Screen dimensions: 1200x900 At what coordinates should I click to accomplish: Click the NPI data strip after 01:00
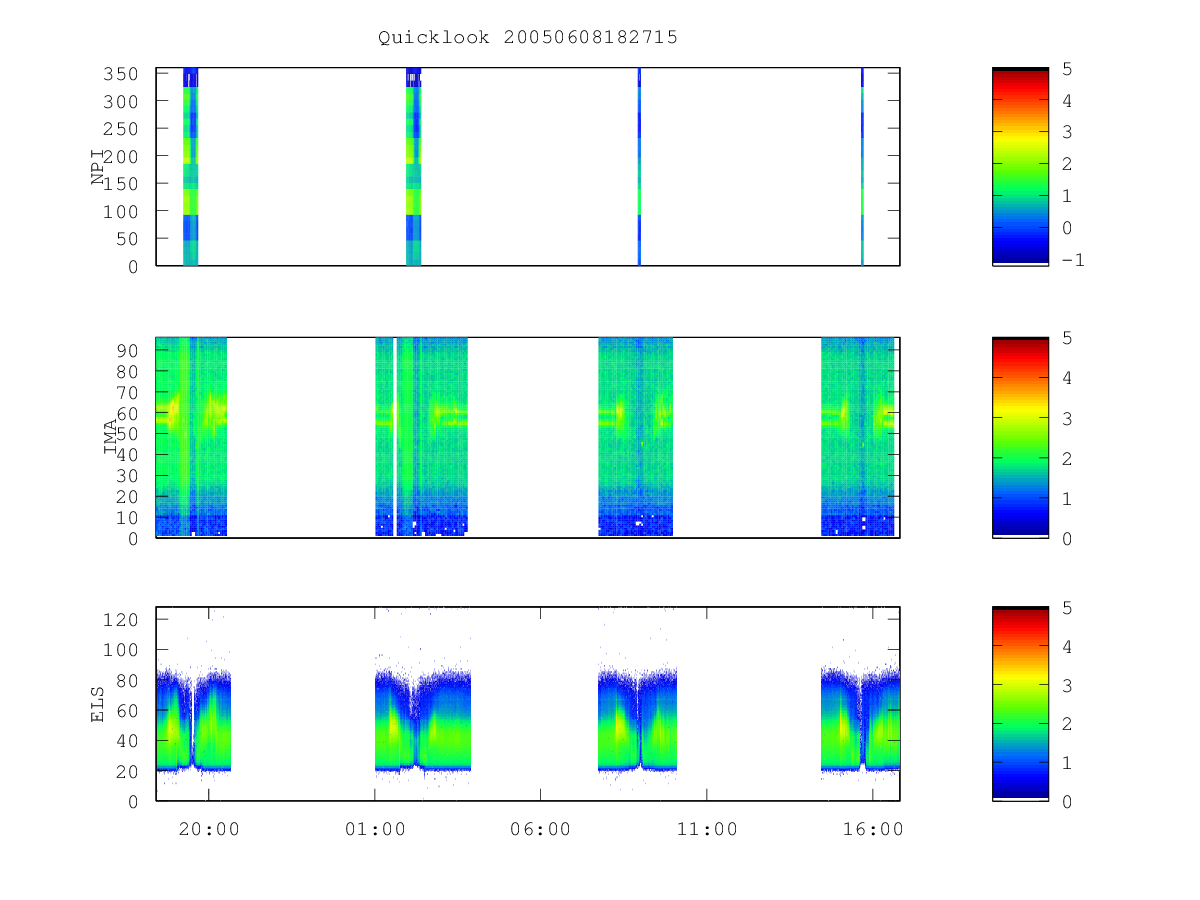click(x=413, y=167)
